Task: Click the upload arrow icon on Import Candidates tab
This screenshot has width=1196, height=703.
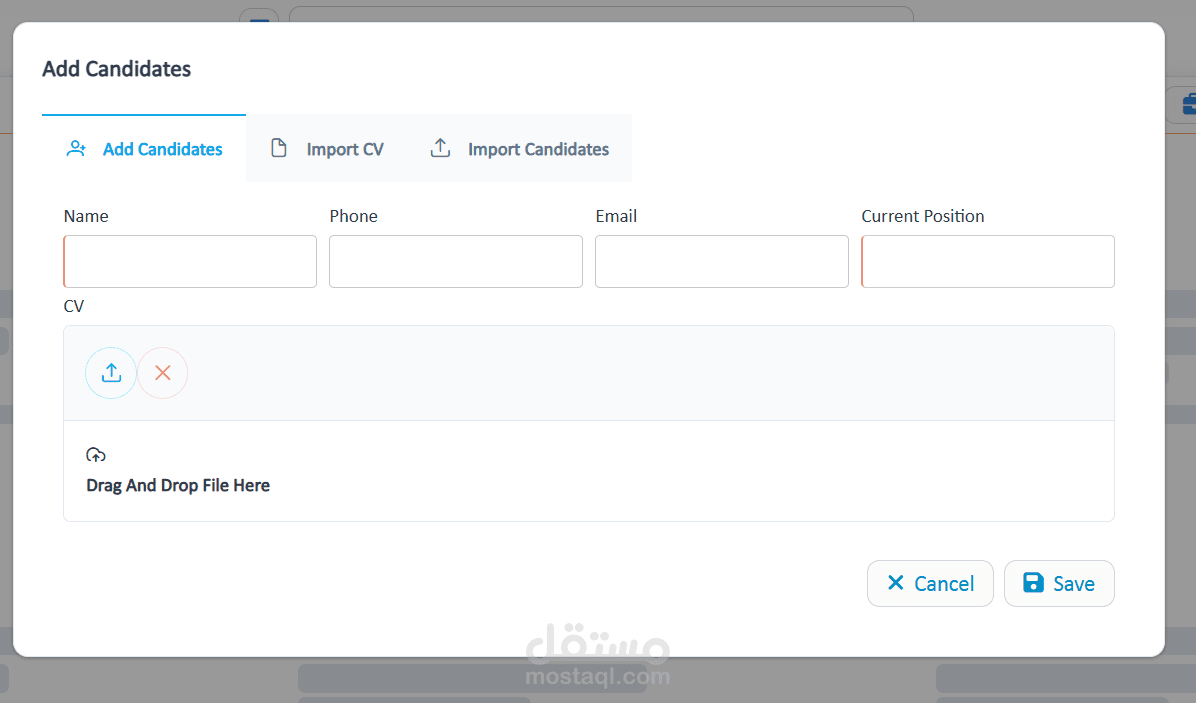Action: click(441, 147)
